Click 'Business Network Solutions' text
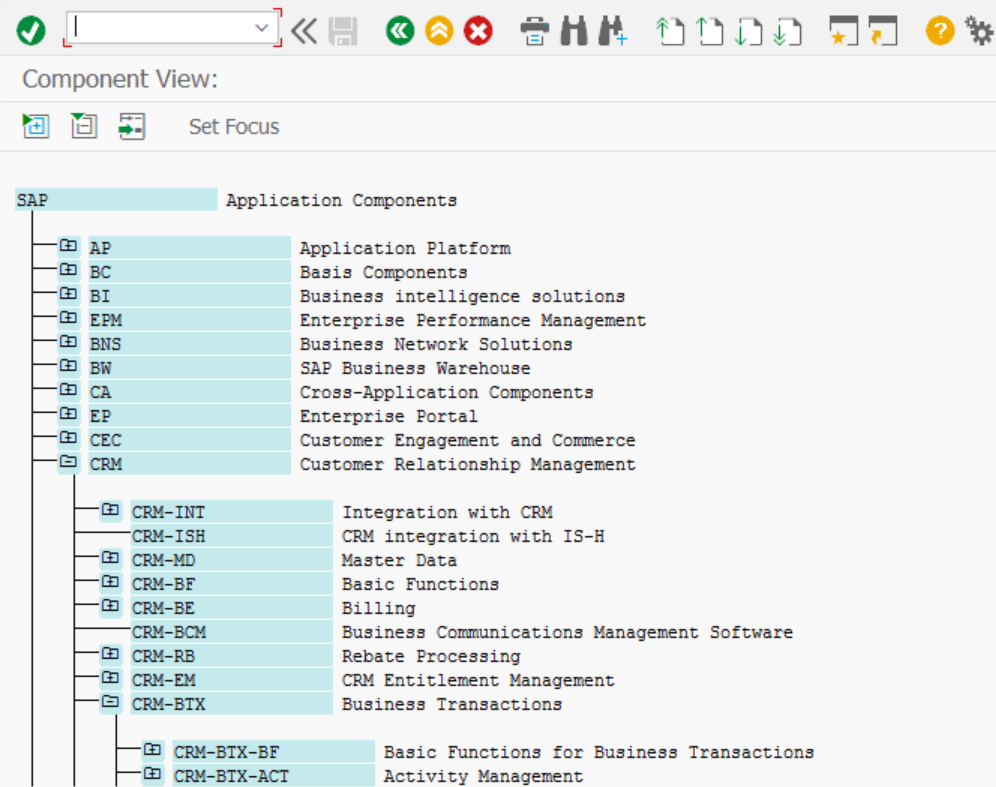This screenshot has width=996, height=787. [x=436, y=344]
